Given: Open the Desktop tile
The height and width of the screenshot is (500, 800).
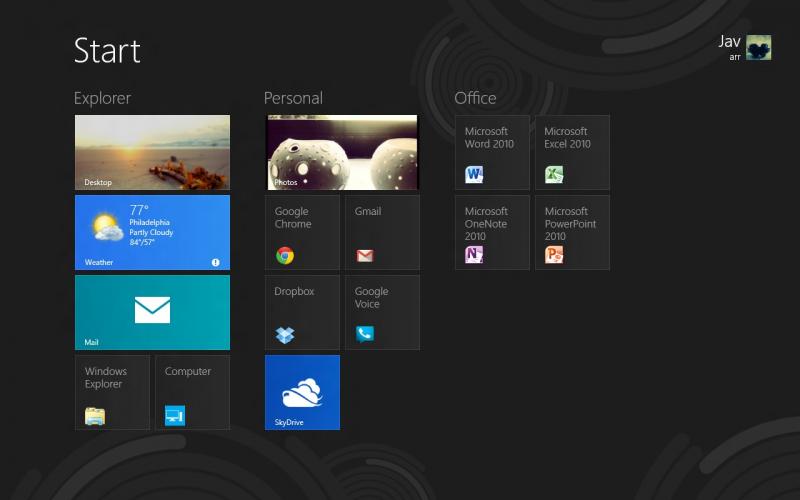Looking at the screenshot, I should (152, 152).
